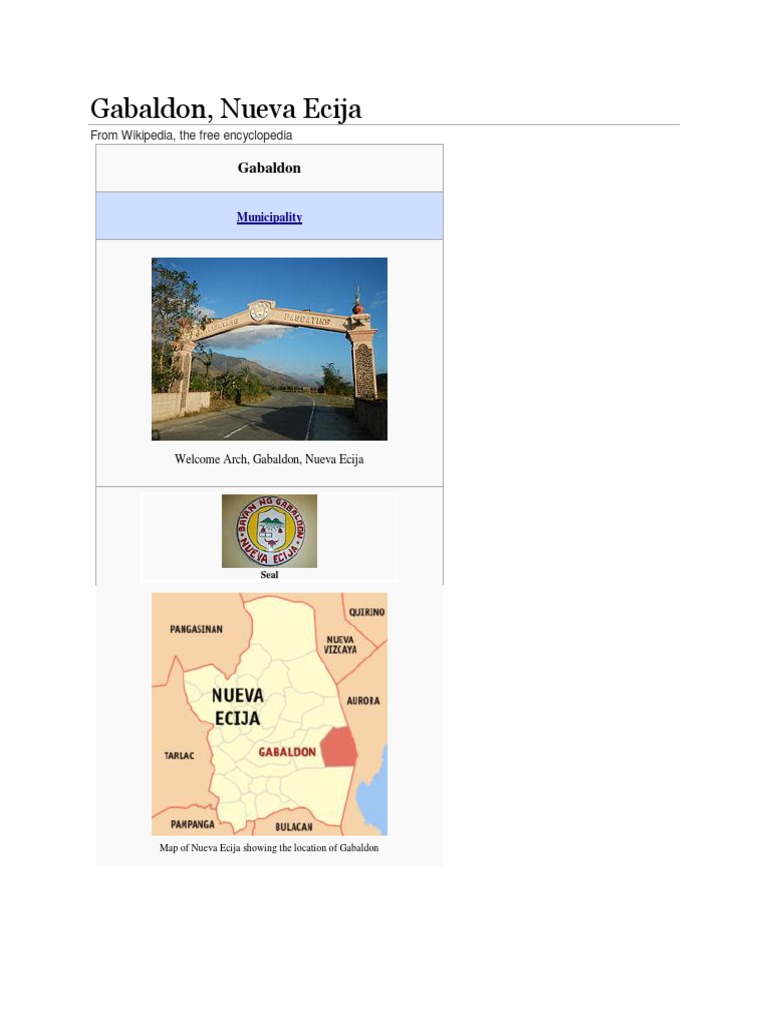Select the NUEVA VIZCAYA label on map
This screenshot has height=1024, width=768.
point(340,645)
